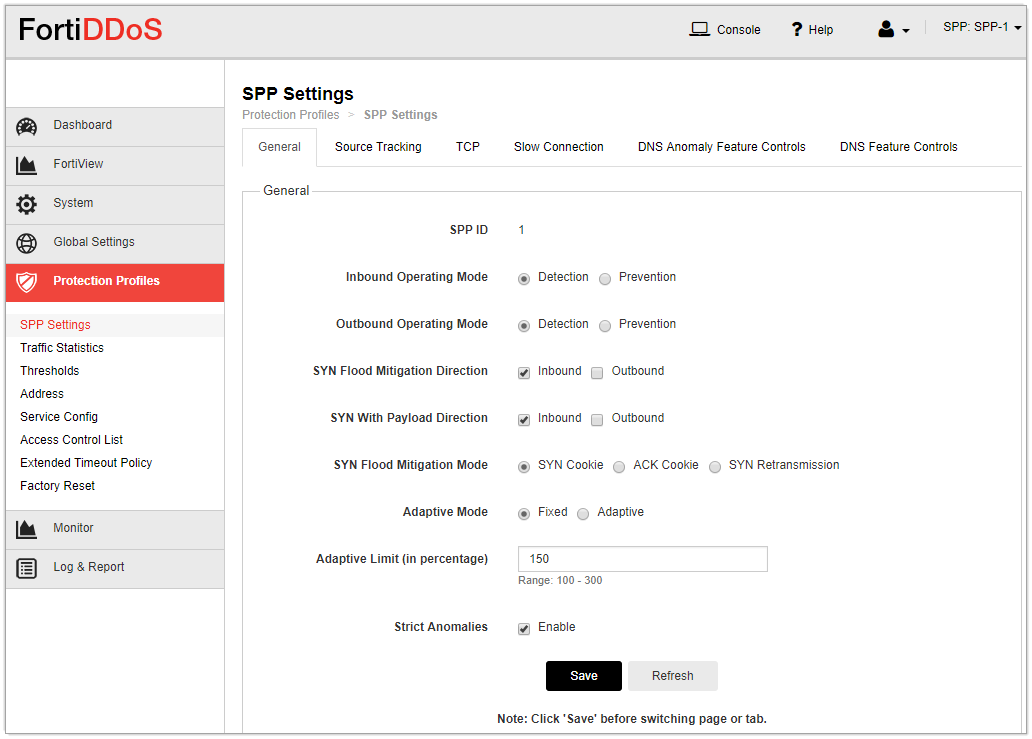This screenshot has width=1032, height=739.
Task: Click the Monitor chart icon
Action: click(26, 529)
